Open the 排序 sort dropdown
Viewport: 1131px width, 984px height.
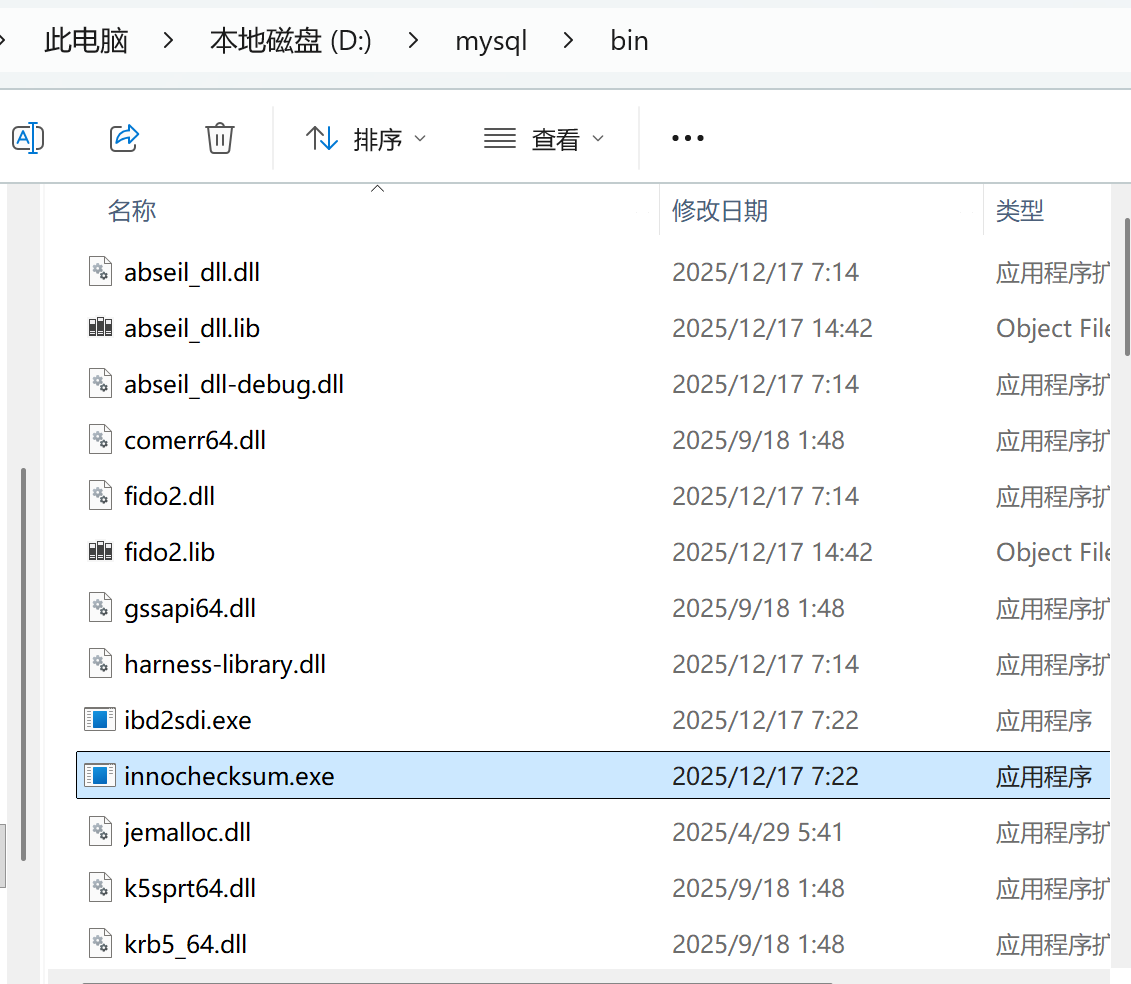pos(366,139)
